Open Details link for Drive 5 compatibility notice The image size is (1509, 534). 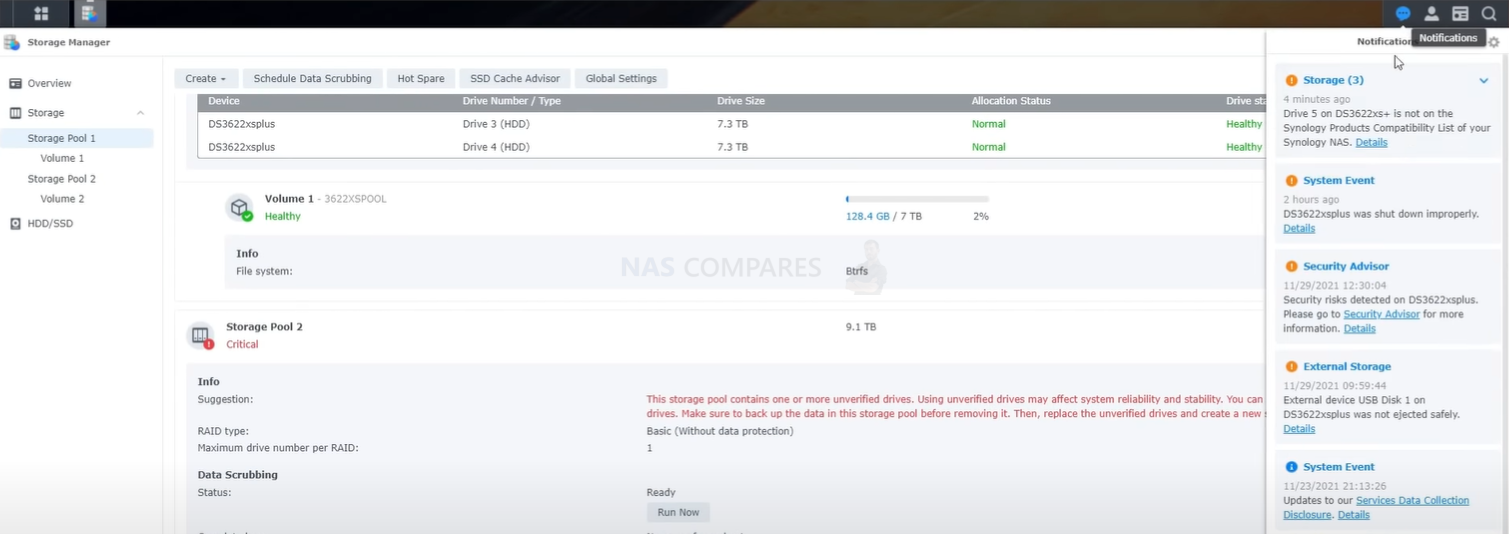1371,142
